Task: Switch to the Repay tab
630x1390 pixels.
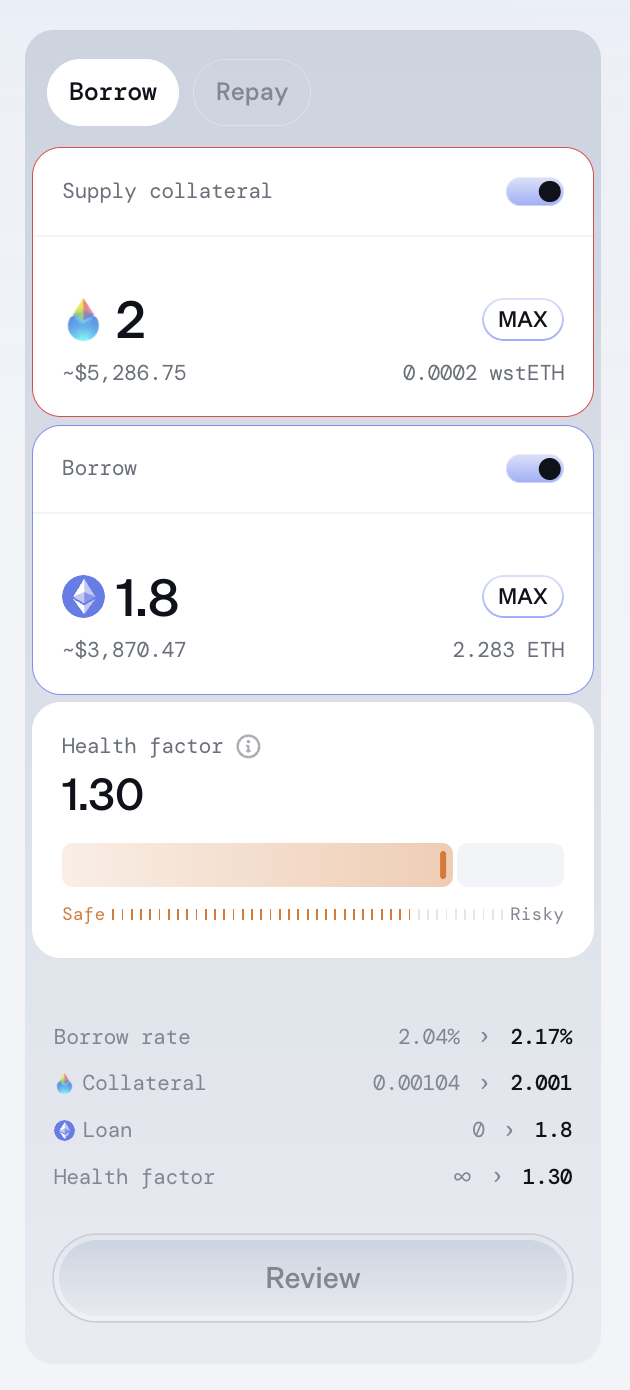Action: click(x=252, y=93)
